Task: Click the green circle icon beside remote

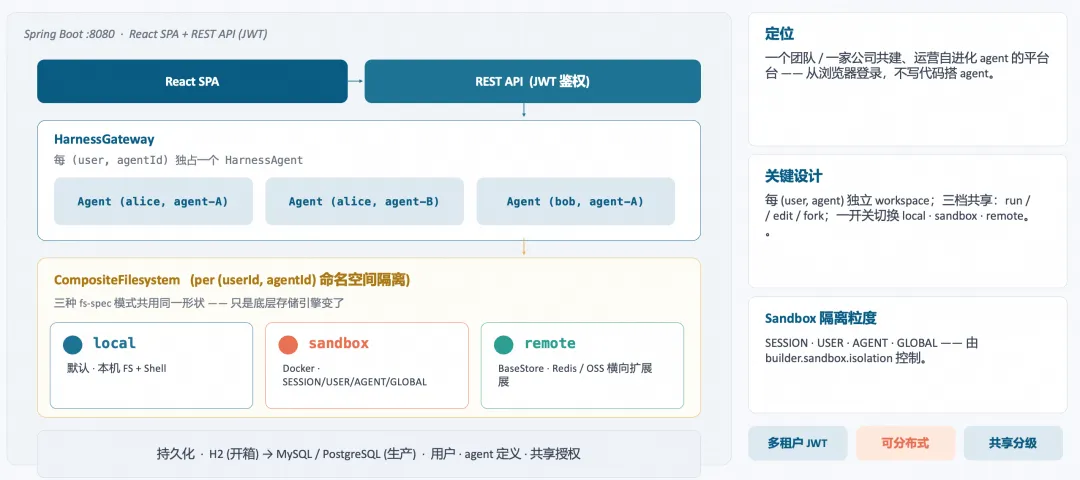Action: pos(503,345)
